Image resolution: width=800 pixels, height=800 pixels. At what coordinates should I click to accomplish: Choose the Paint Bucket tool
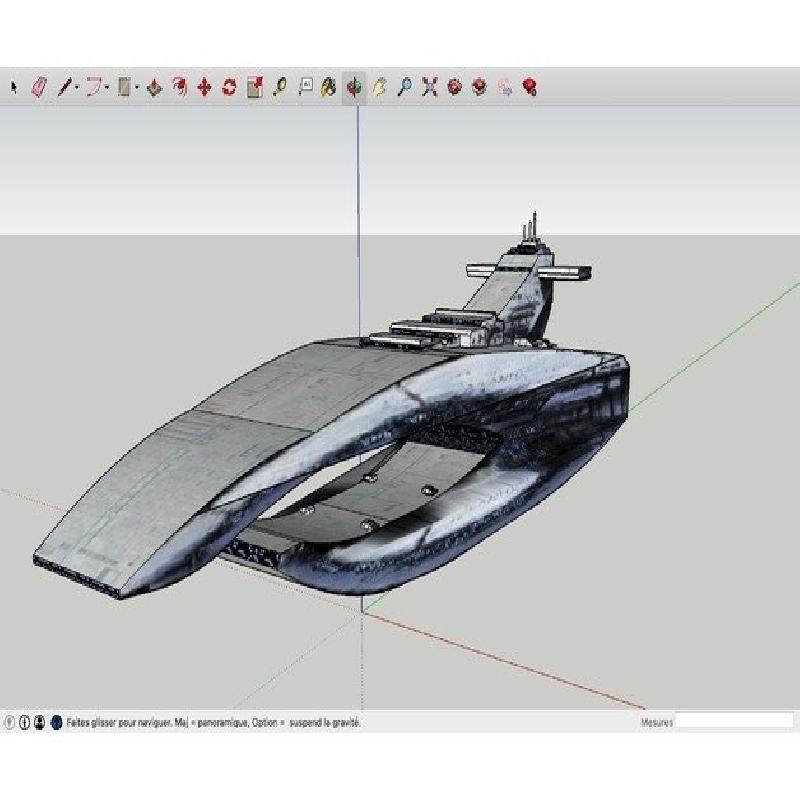pyautogui.click(x=328, y=87)
